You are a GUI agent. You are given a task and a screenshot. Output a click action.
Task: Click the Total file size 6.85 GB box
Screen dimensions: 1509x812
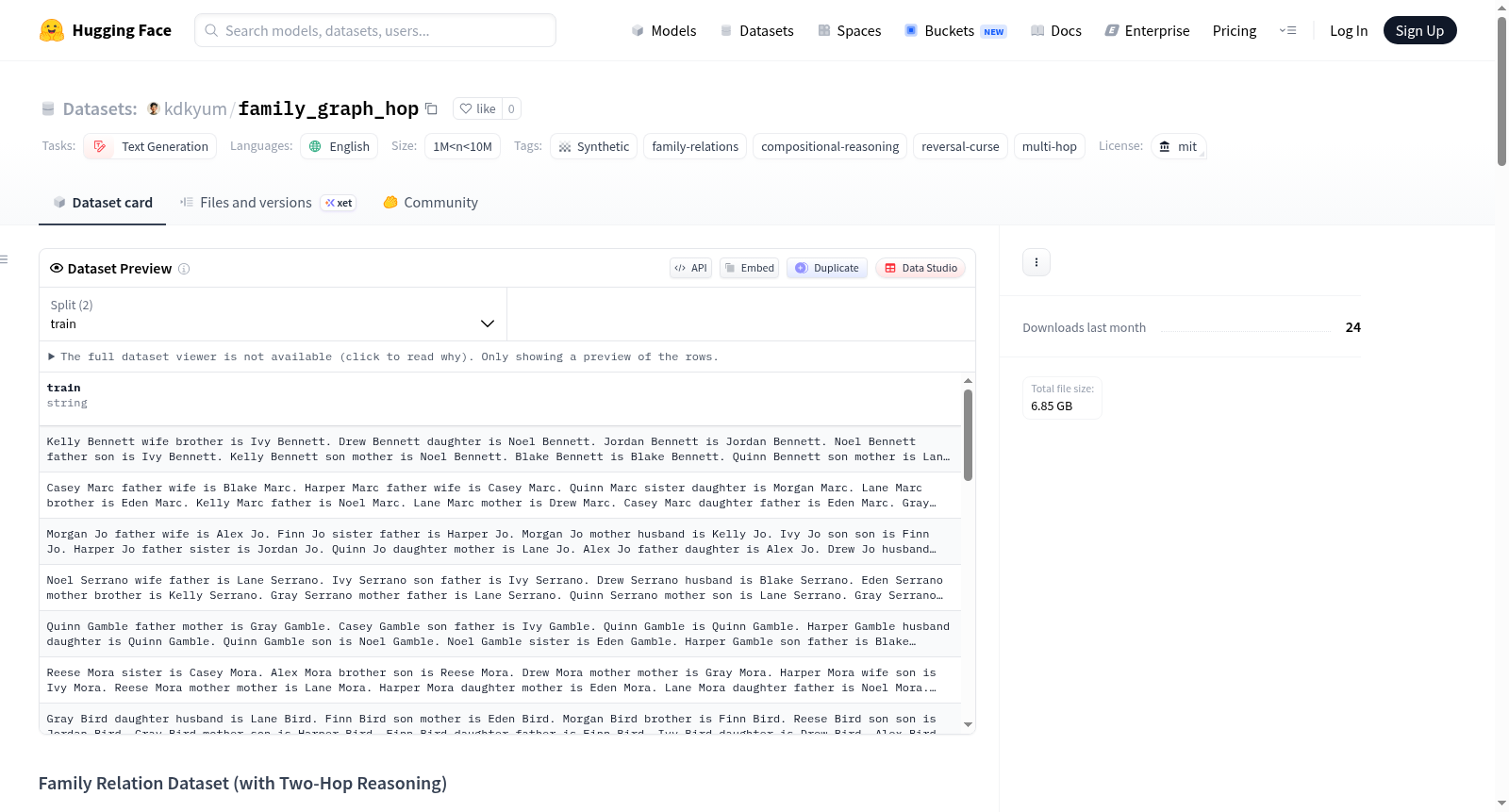pos(1062,397)
